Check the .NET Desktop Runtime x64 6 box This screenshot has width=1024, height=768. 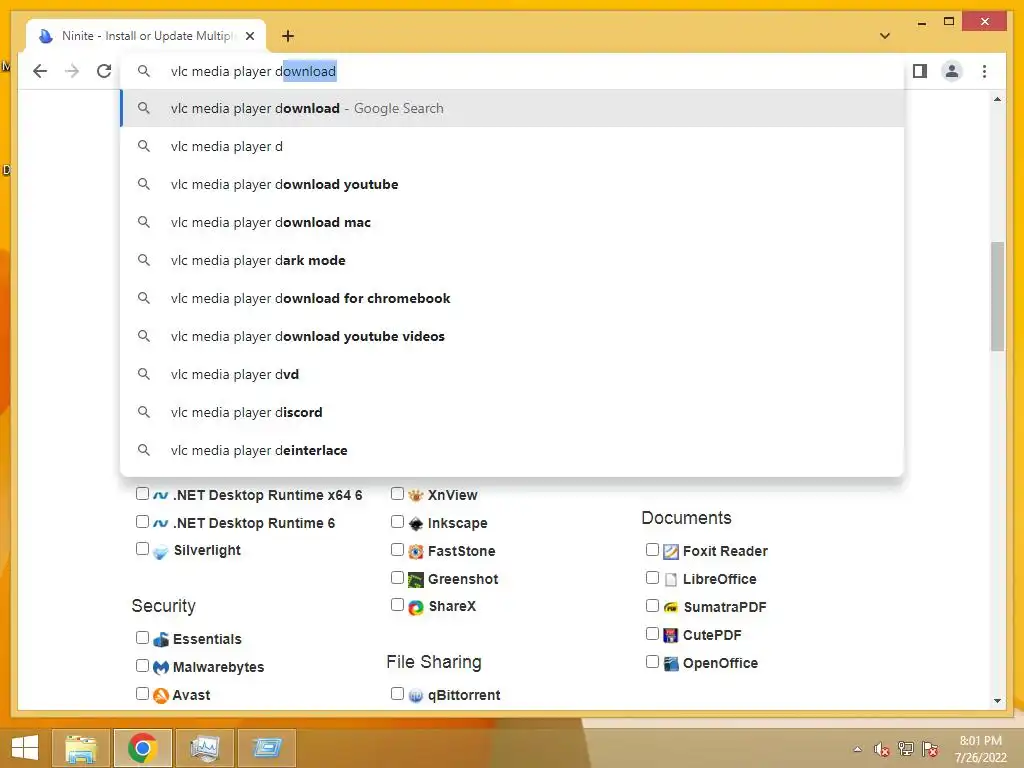(x=142, y=494)
